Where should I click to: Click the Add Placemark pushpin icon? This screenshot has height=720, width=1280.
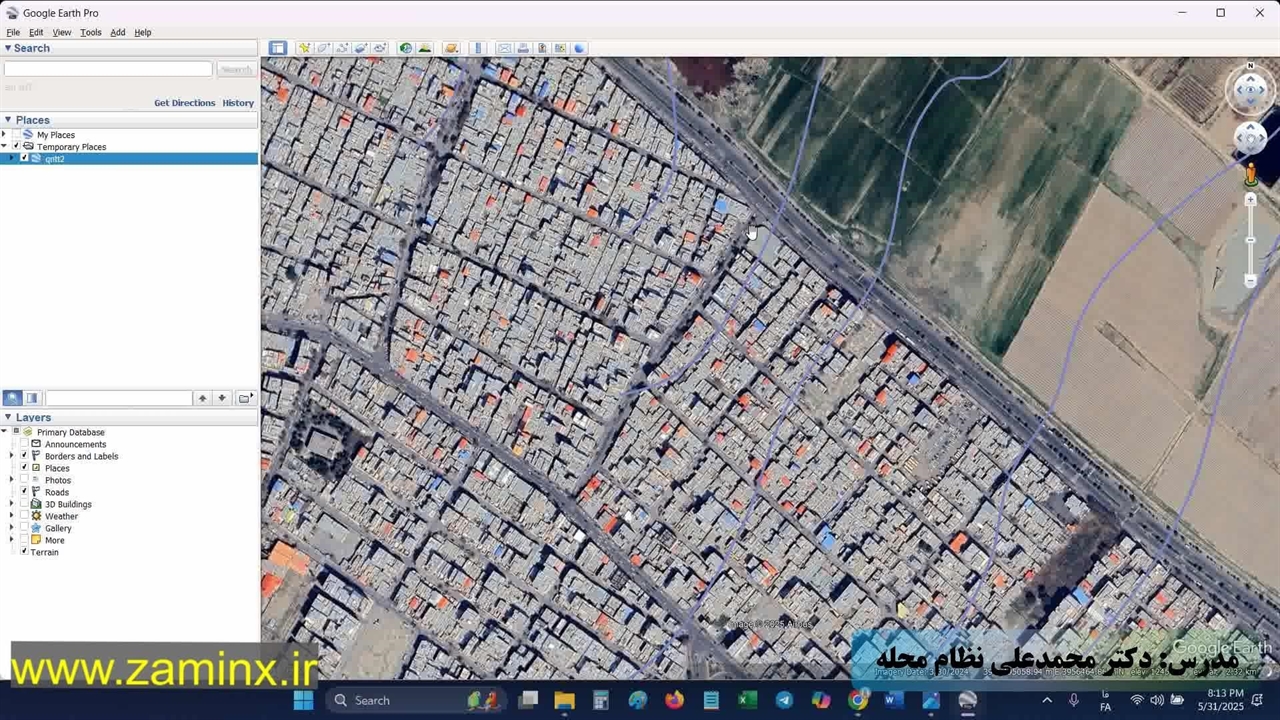tap(304, 48)
